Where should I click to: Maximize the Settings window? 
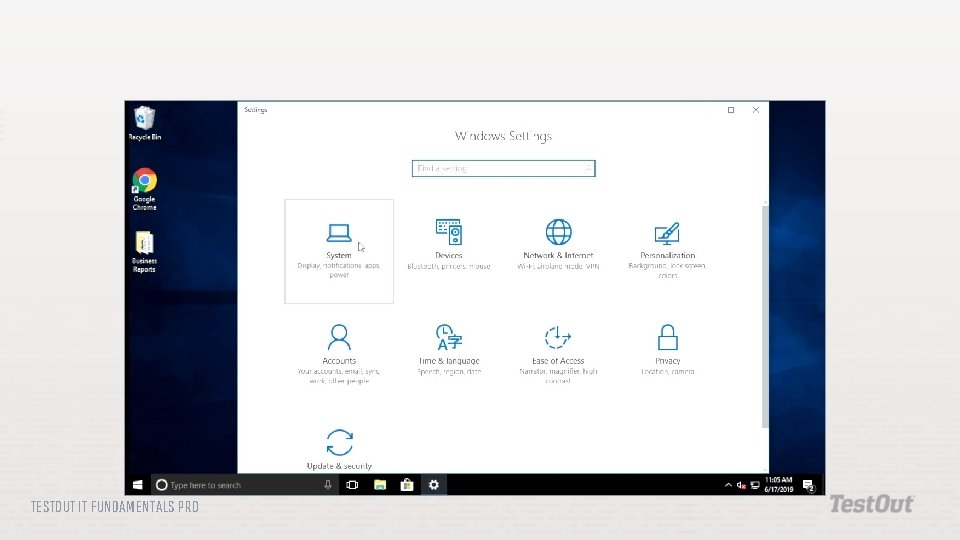click(730, 110)
